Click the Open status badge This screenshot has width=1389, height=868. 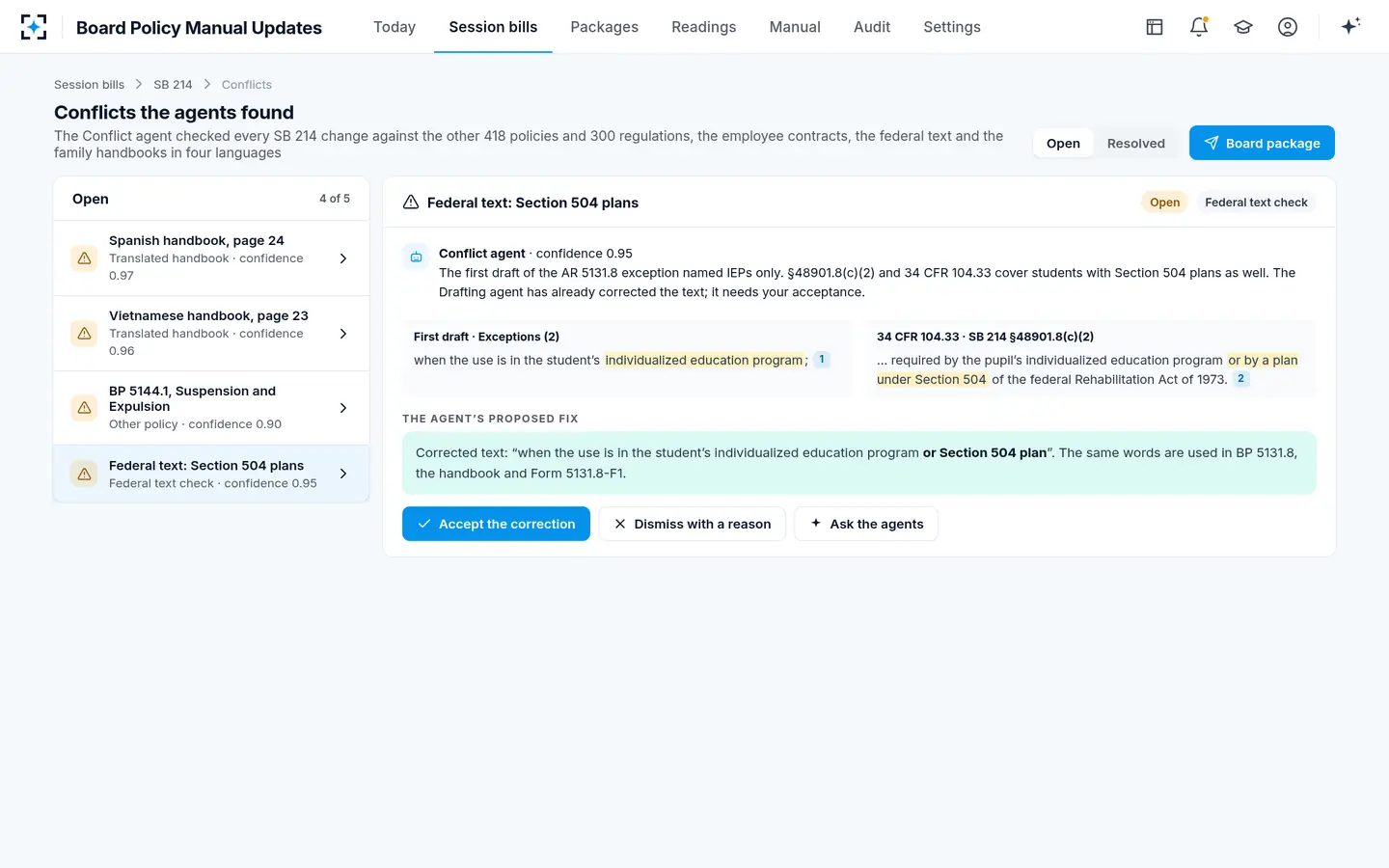pyautogui.click(x=1164, y=203)
